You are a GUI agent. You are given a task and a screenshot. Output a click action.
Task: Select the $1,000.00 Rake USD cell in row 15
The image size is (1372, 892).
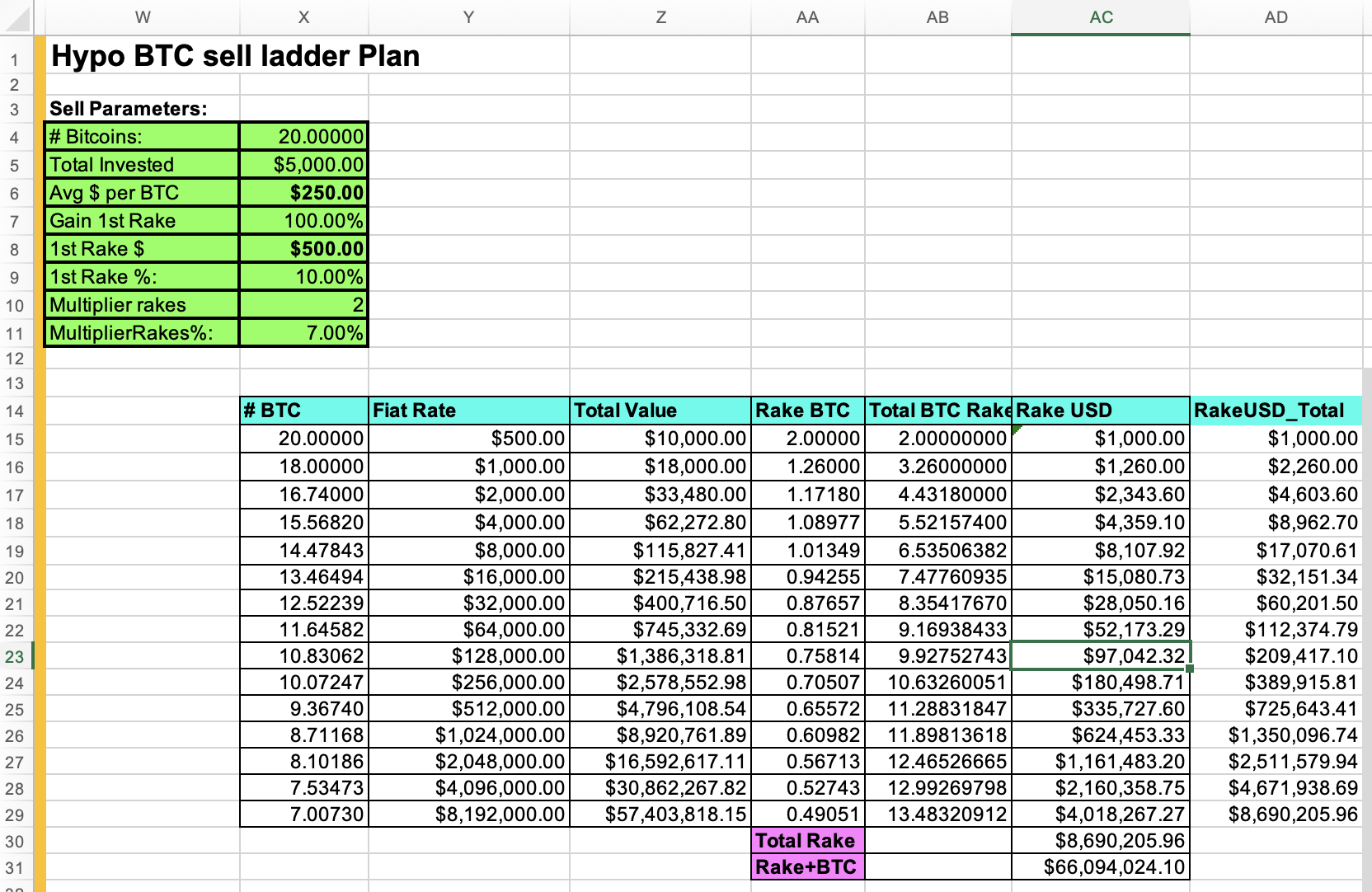1101,439
